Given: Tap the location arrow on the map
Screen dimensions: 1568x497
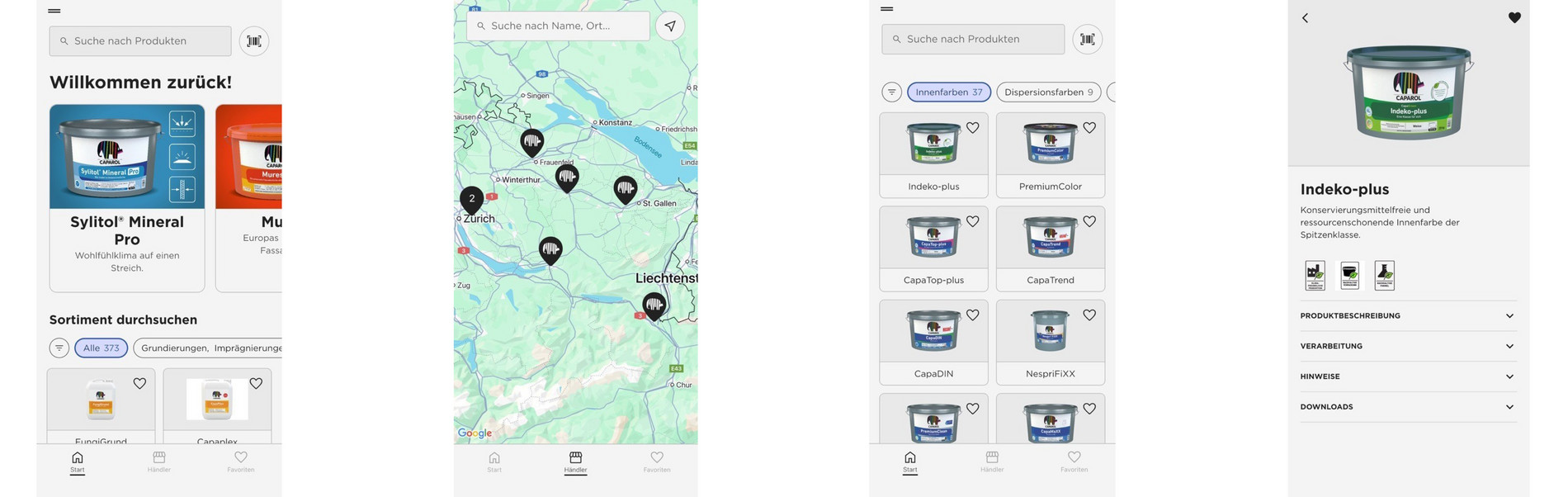Looking at the screenshot, I should point(670,26).
